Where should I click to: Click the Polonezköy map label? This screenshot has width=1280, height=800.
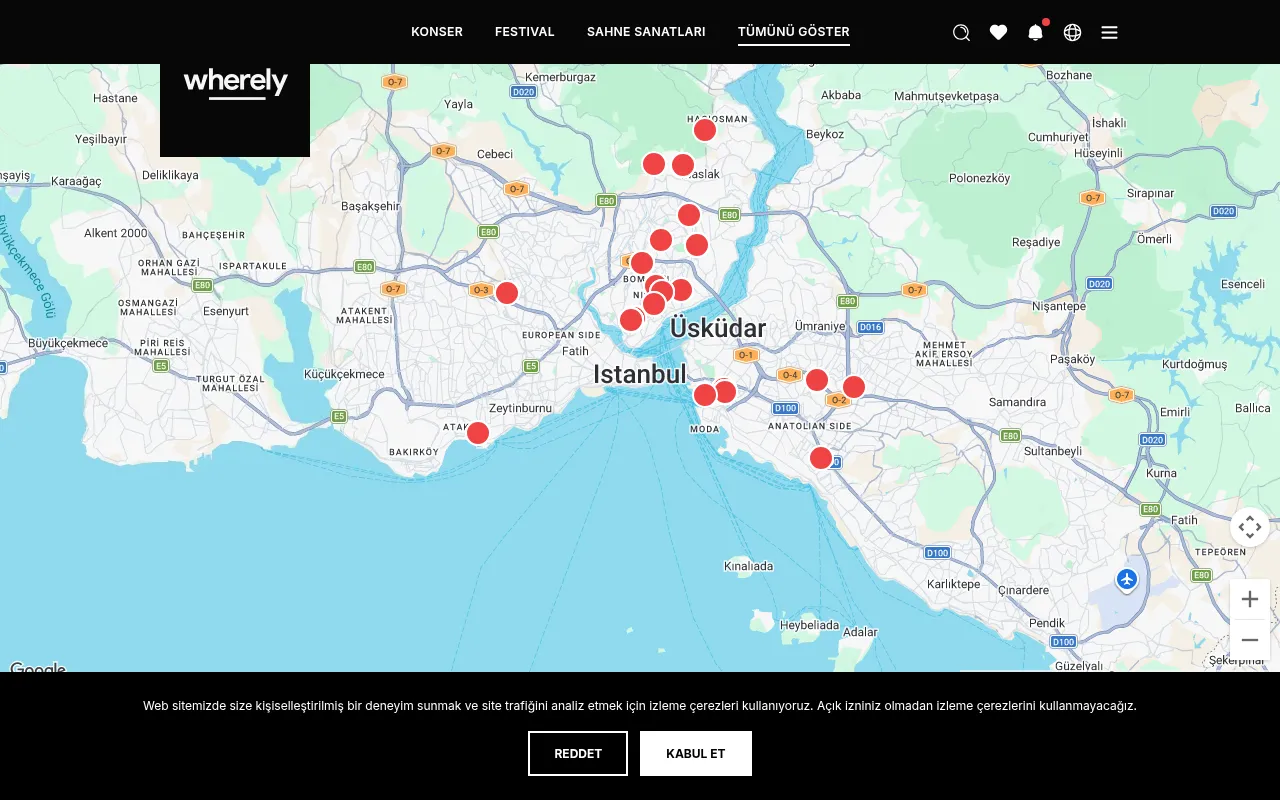pos(980,178)
